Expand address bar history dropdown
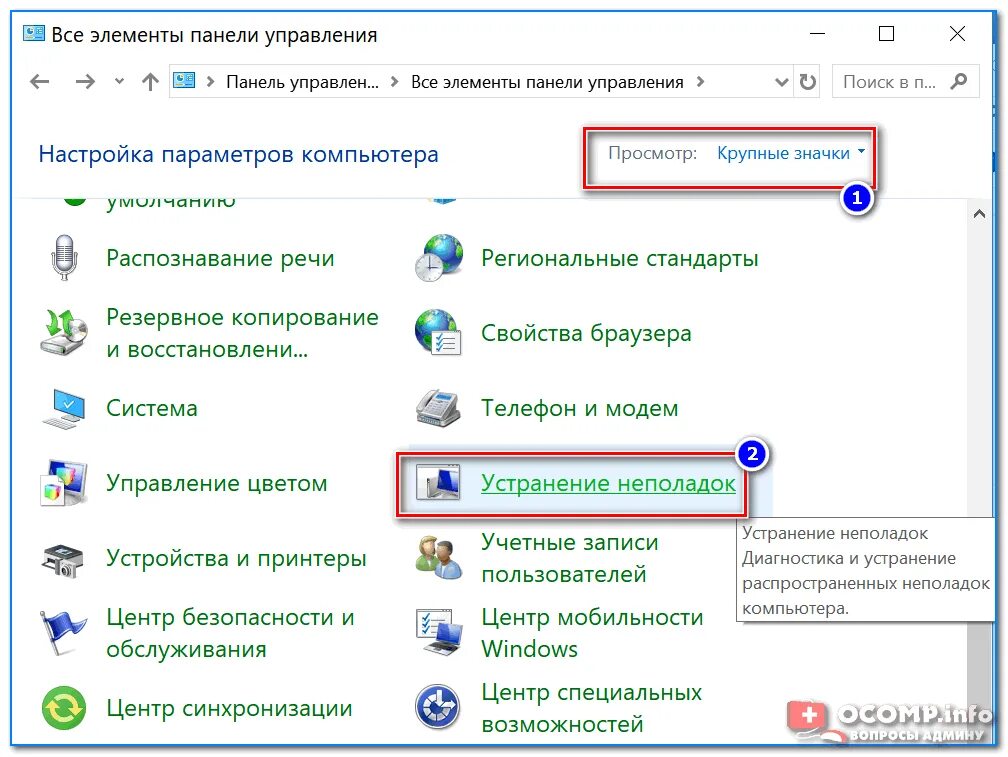This screenshot has width=1008, height=757. tap(782, 82)
